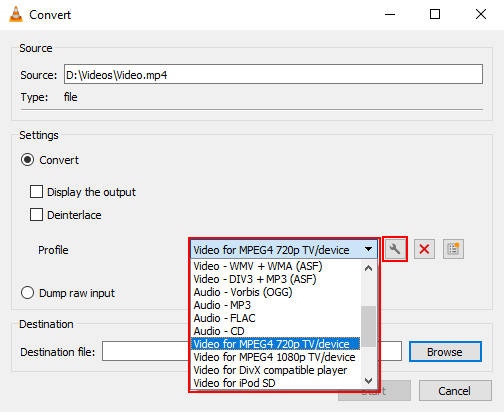Enable the Deinterlace checkbox
Image resolution: width=504 pixels, height=412 pixels.
pos(36,215)
